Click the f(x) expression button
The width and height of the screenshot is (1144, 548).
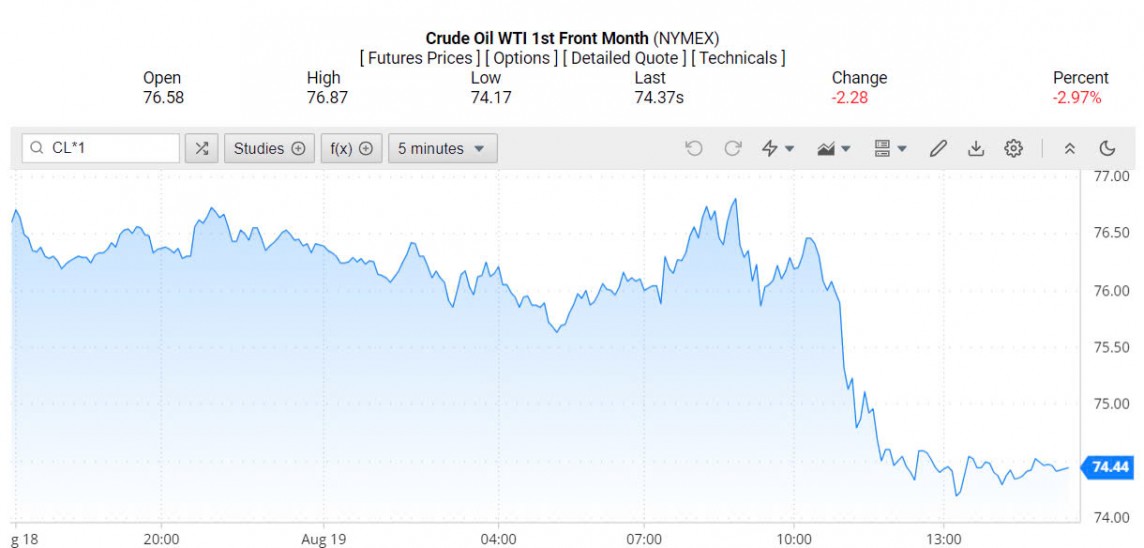coord(351,149)
